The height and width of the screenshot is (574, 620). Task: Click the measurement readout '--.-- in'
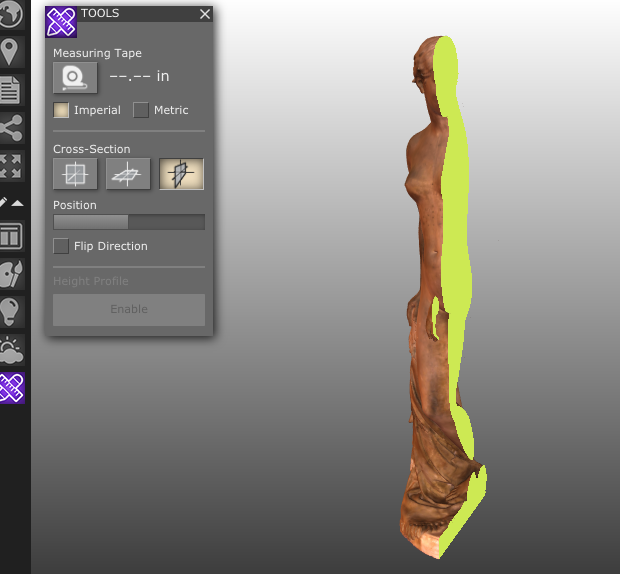pyautogui.click(x=139, y=76)
